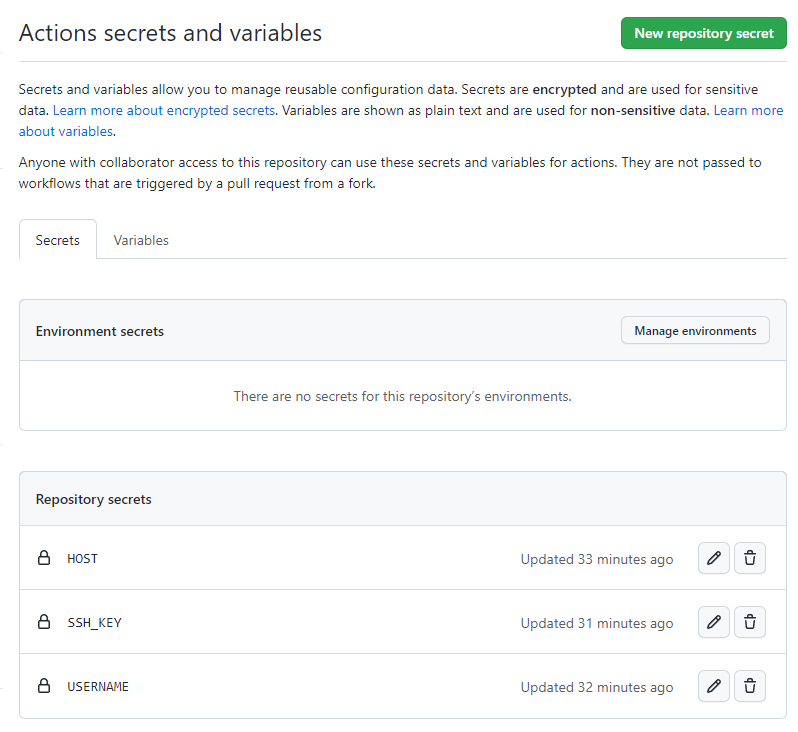This screenshot has height=732, width=798.
Task: Delete the SSH_KEY secret trash icon
Action: pyautogui.click(x=750, y=623)
